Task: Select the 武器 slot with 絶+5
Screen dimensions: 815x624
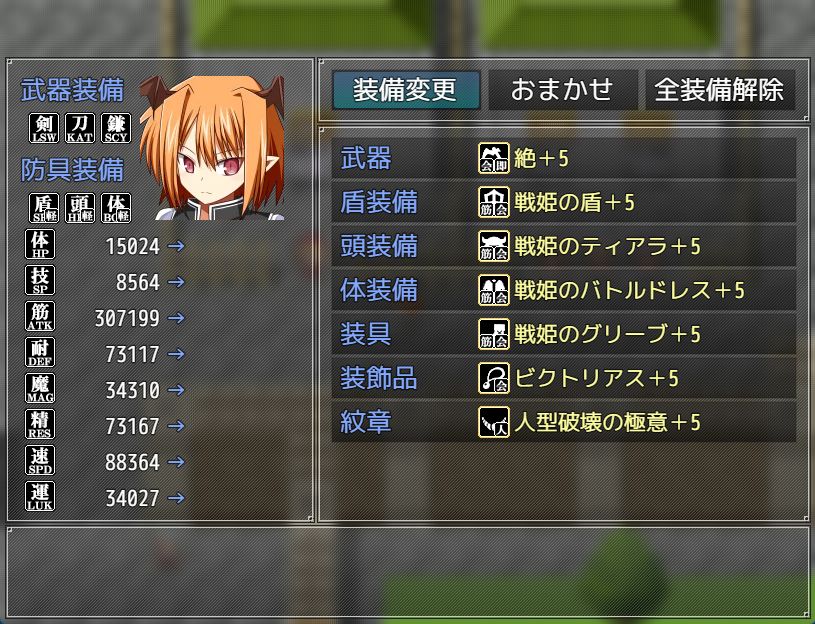Action: tap(564, 158)
